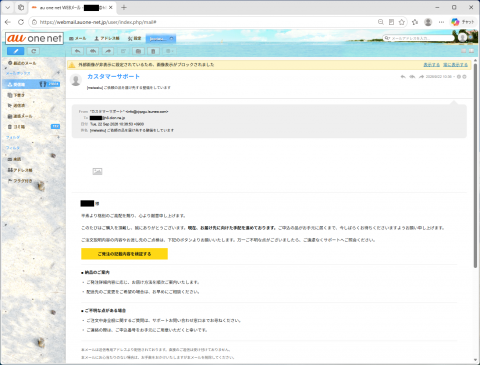The height and width of the screenshot is (365, 480).
Task: Click the refresh mail button beside compose
Action: pos(33,51)
